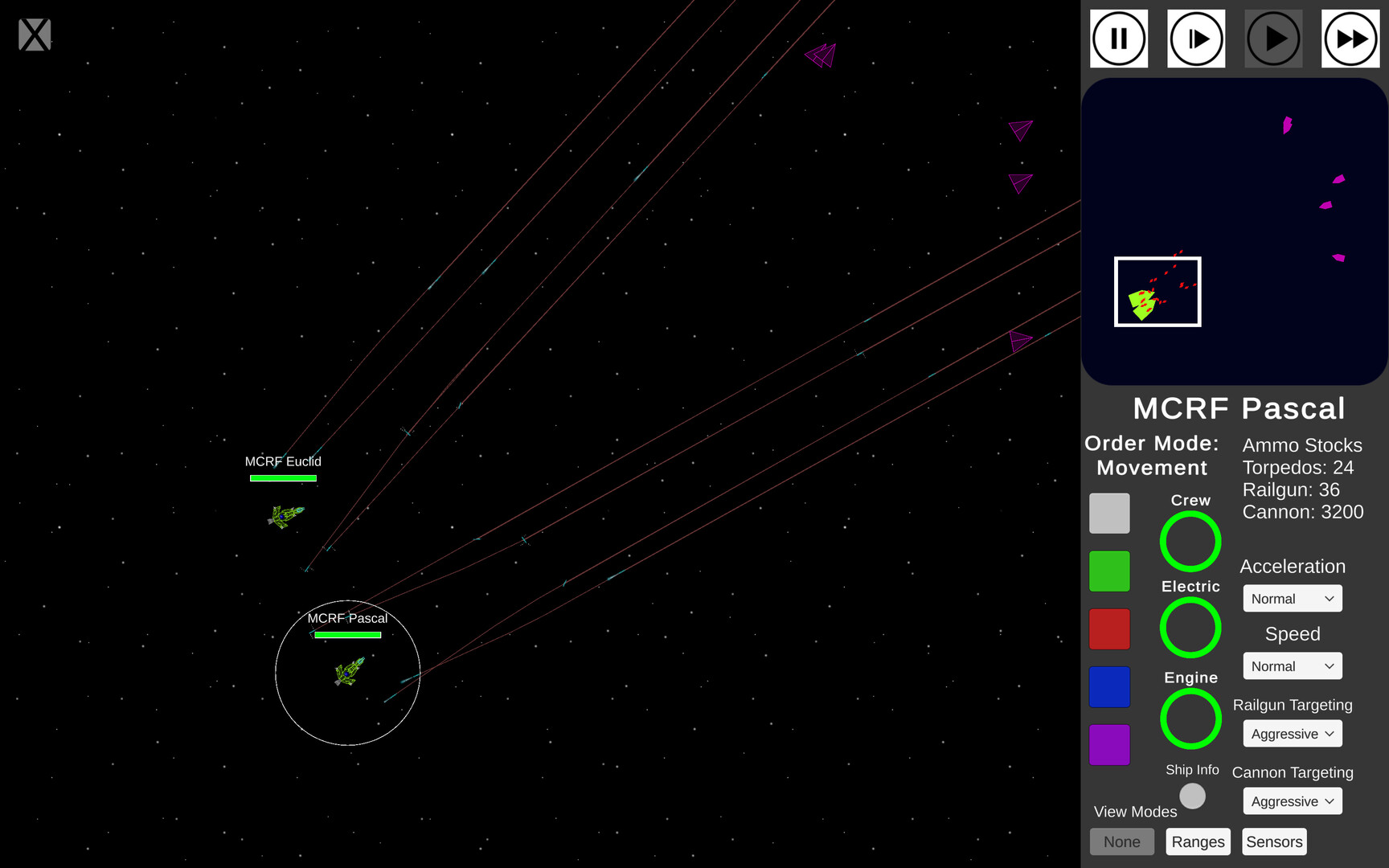1389x868 pixels.
Task: Click the Crew status circle
Action: coord(1190,541)
